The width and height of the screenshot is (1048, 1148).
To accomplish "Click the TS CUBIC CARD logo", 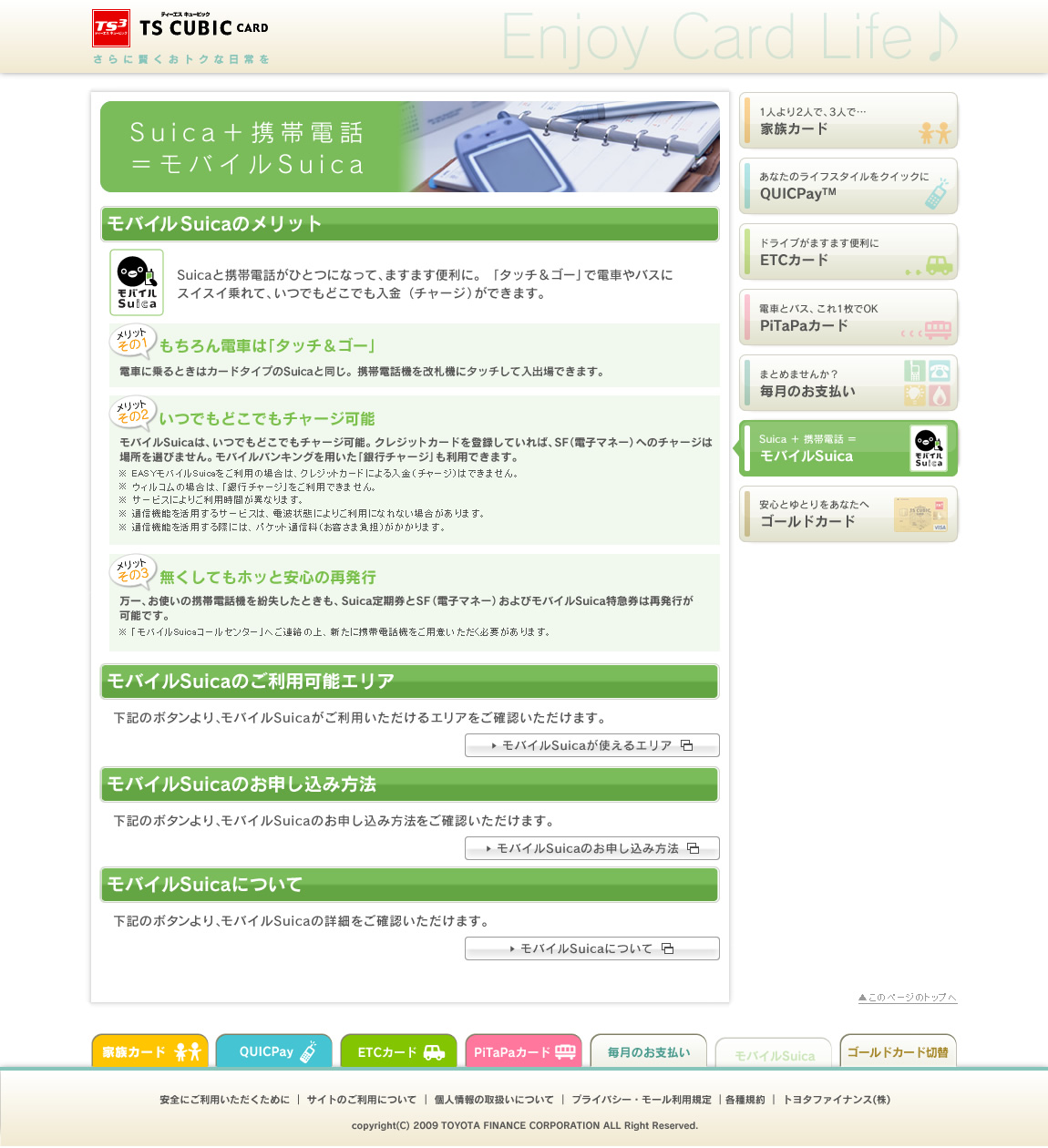I will click(180, 28).
